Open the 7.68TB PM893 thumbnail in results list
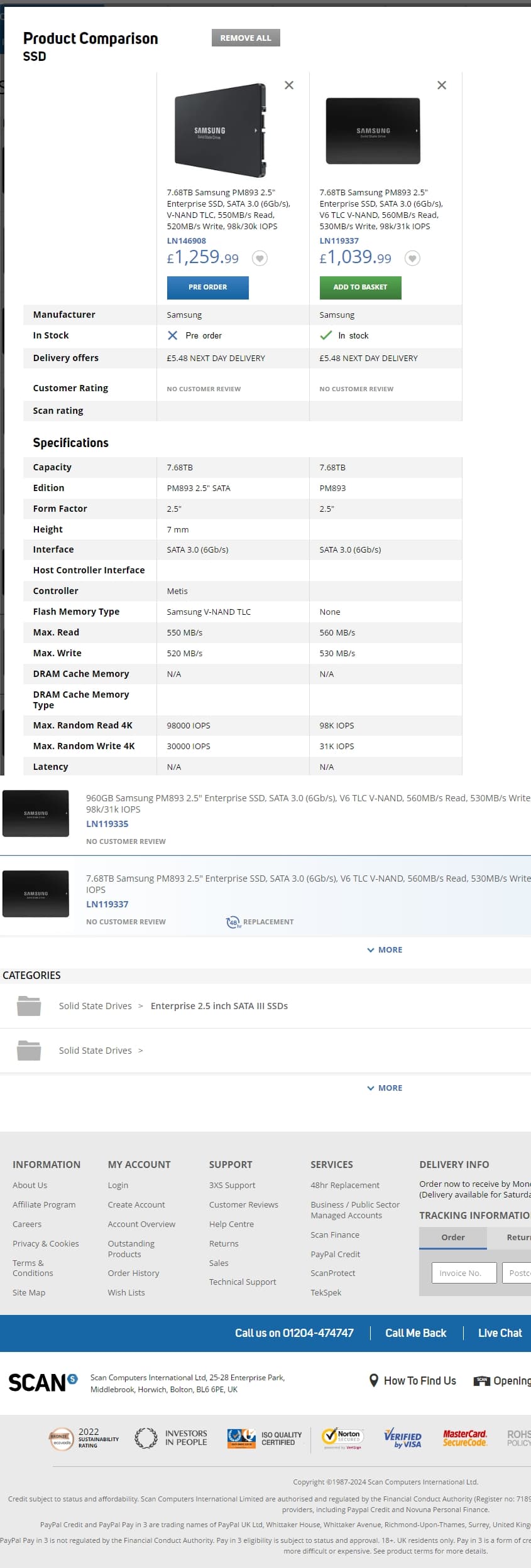The height and width of the screenshot is (1568, 531). [36, 894]
